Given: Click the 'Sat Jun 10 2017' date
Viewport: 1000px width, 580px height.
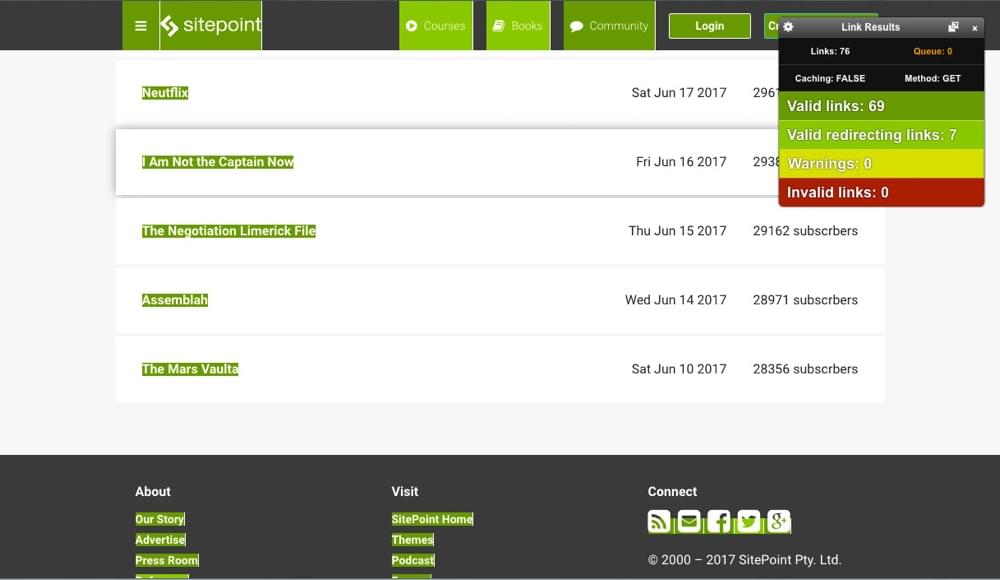Looking at the screenshot, I should pos(679,369).
